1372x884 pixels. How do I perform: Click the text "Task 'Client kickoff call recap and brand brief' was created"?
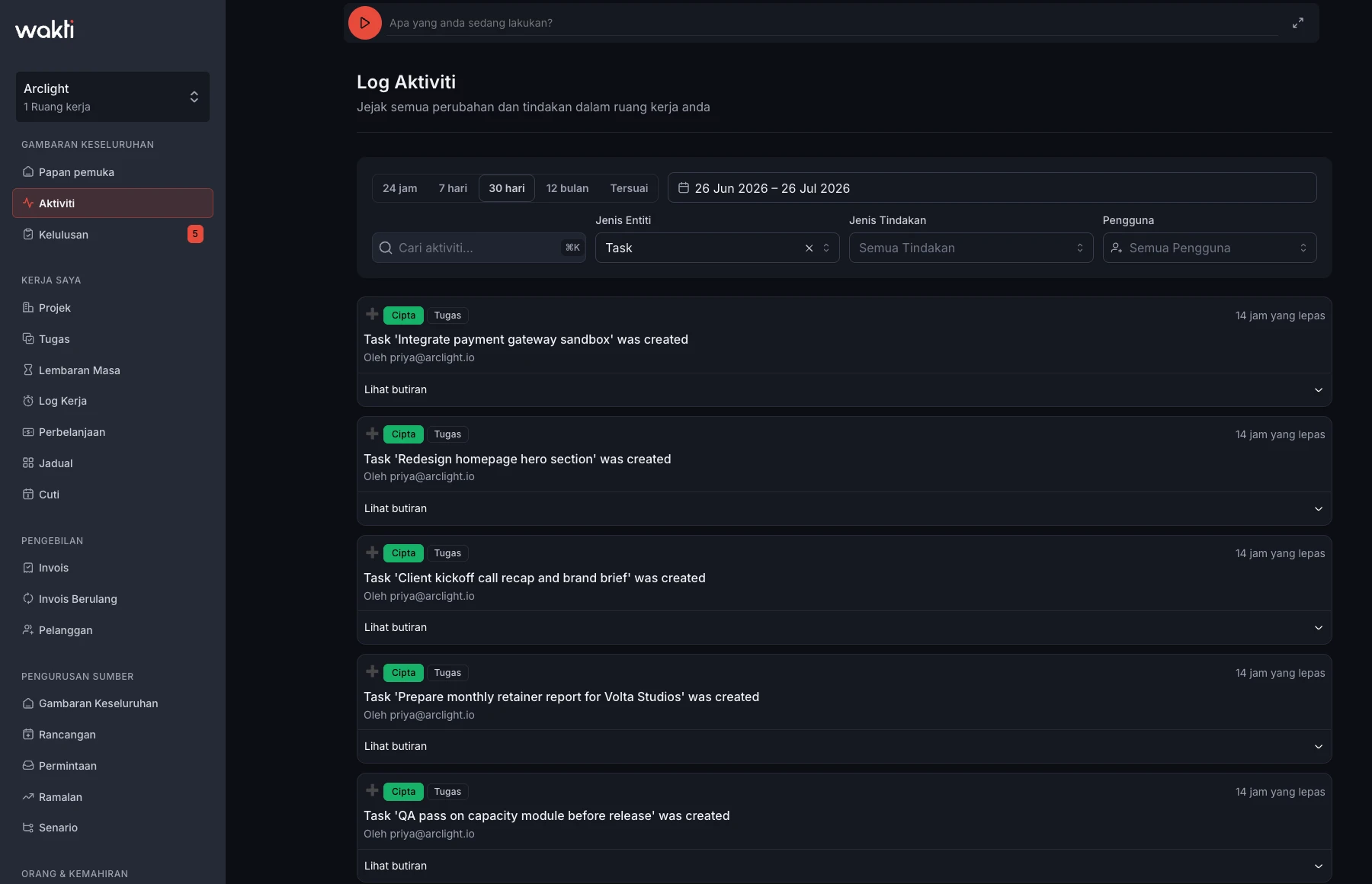coord(534,578)
